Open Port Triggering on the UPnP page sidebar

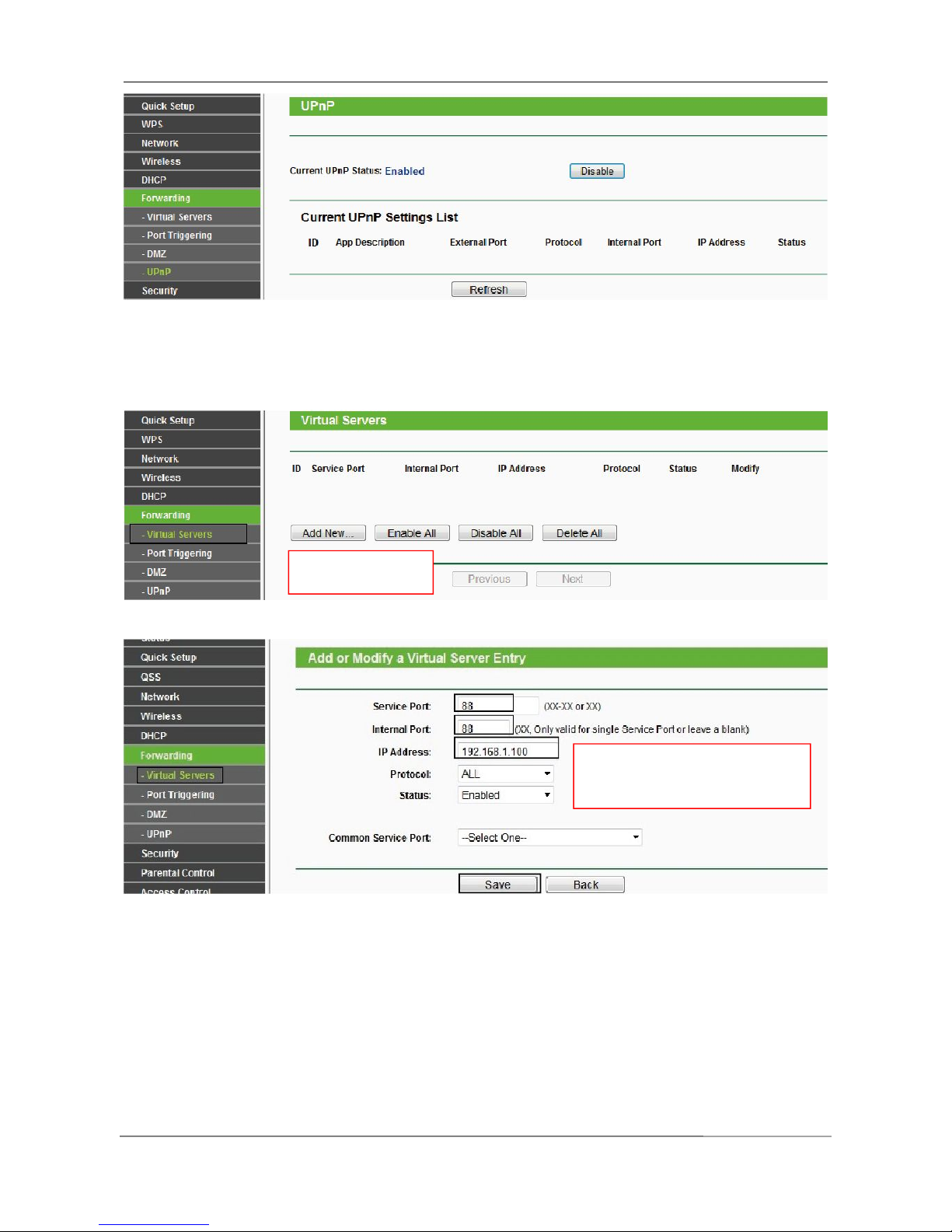(x=192, y=236)
